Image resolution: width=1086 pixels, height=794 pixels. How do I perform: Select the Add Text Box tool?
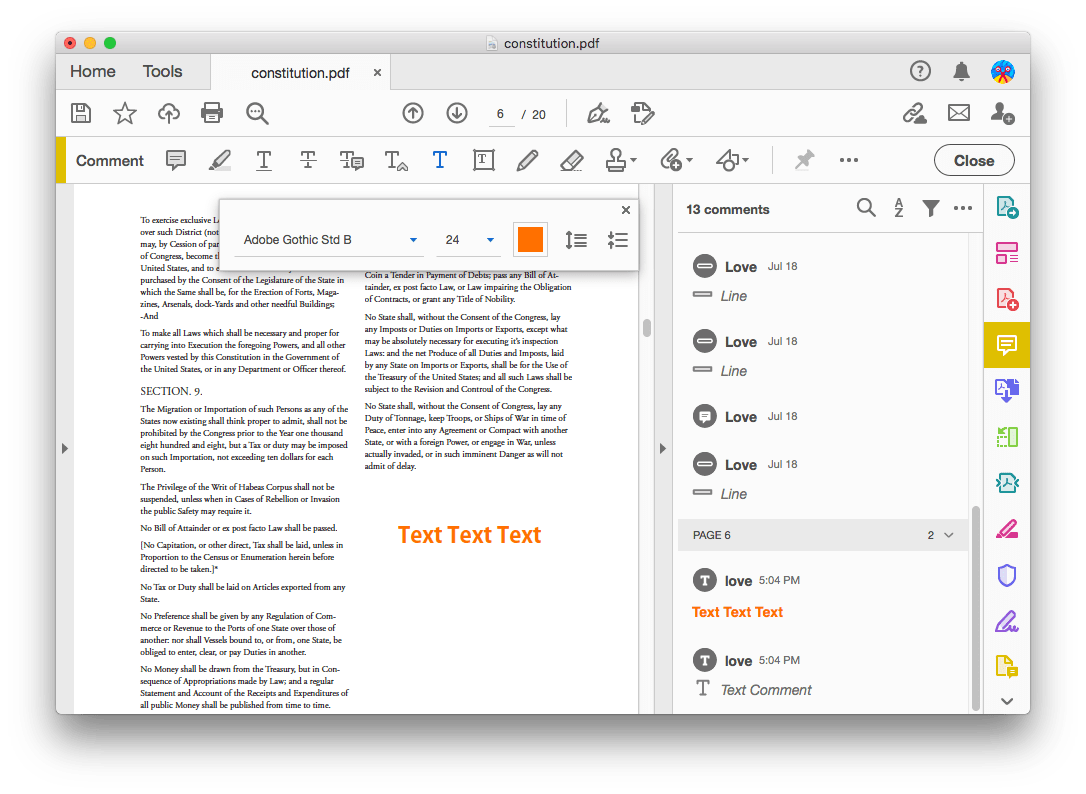pos(483,160)
